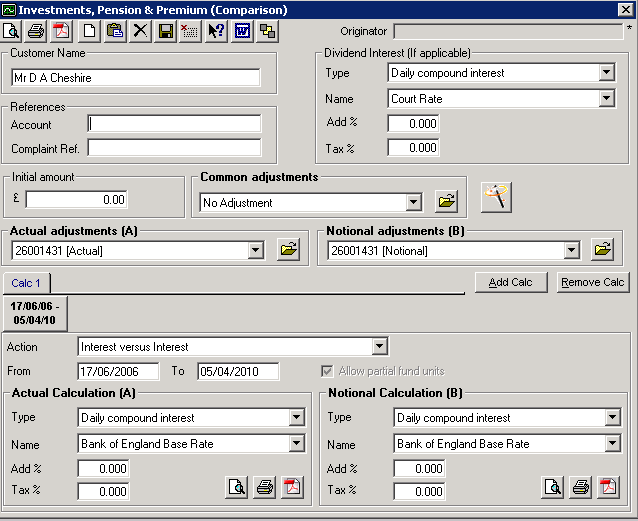Click the Remove Calc button
The width and height of the screenshot is (638, 521).
point(592,282)
